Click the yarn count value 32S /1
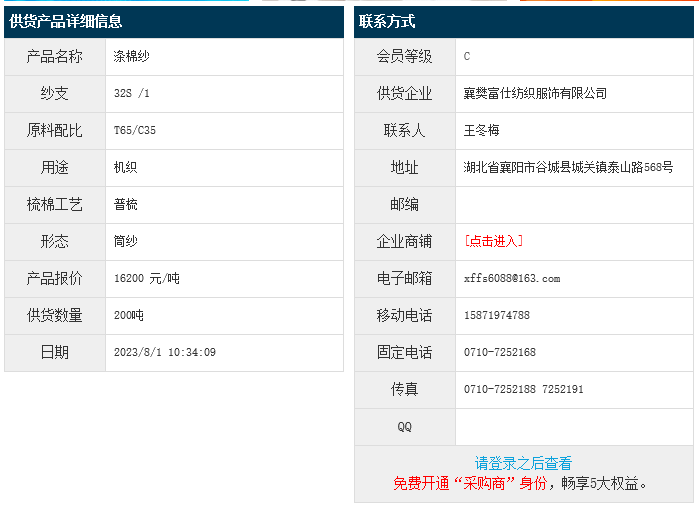The width and height of the screenshot is (699, 508). click(132, 93)
